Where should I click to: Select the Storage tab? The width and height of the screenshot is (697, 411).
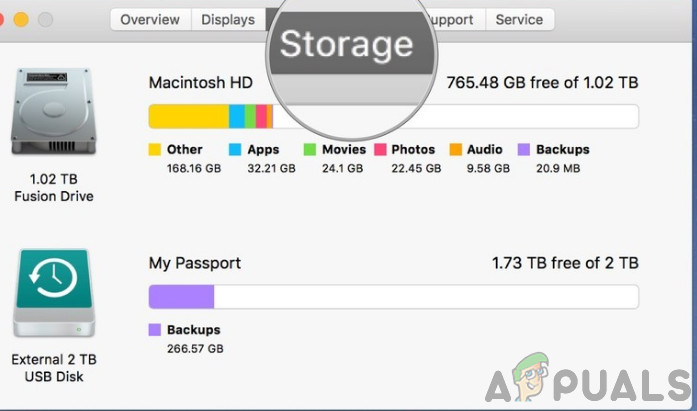[x=345, y=44]
